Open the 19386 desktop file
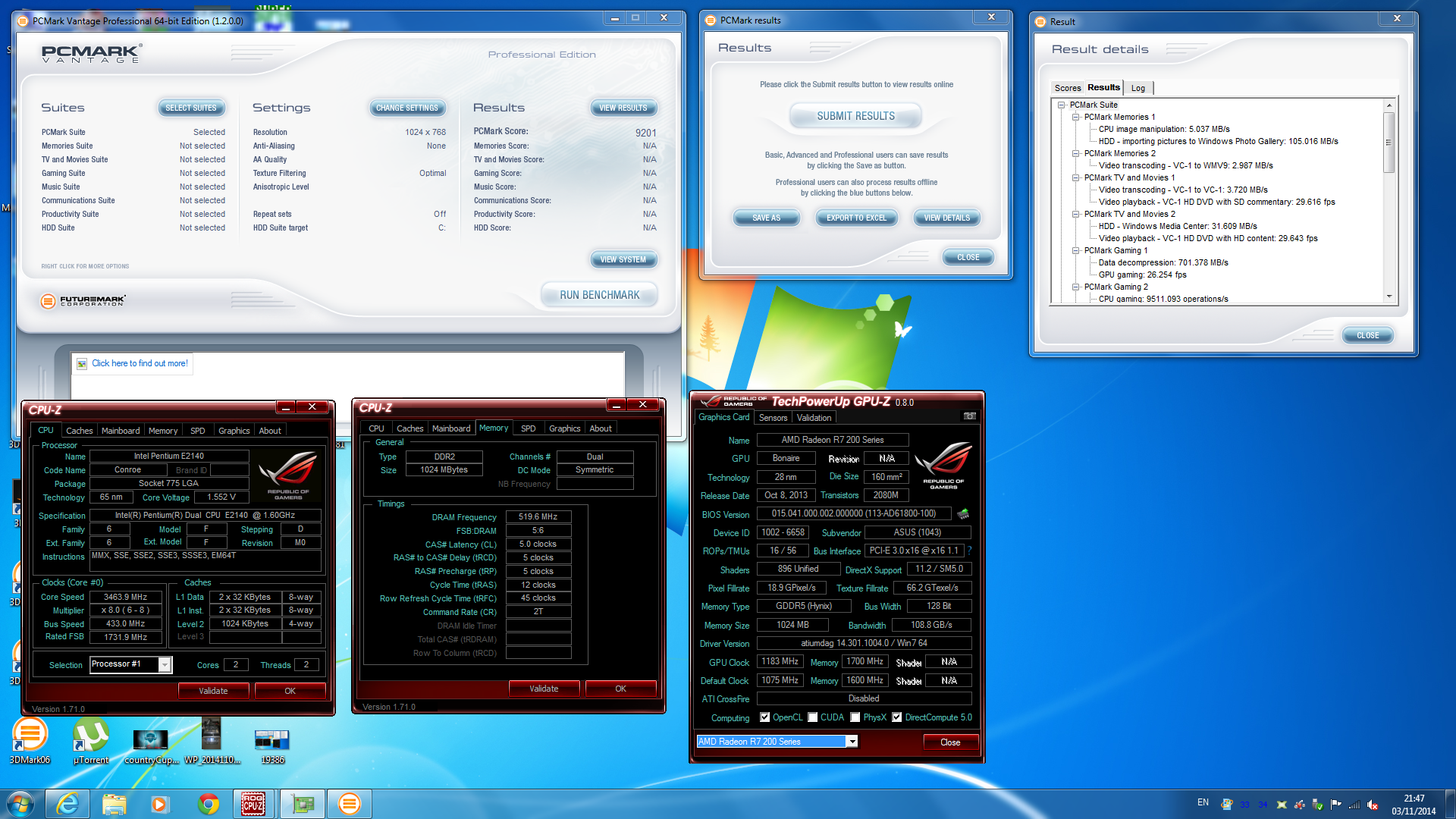The height and width of the screenshot is (819, 1456). coord(272,745)
